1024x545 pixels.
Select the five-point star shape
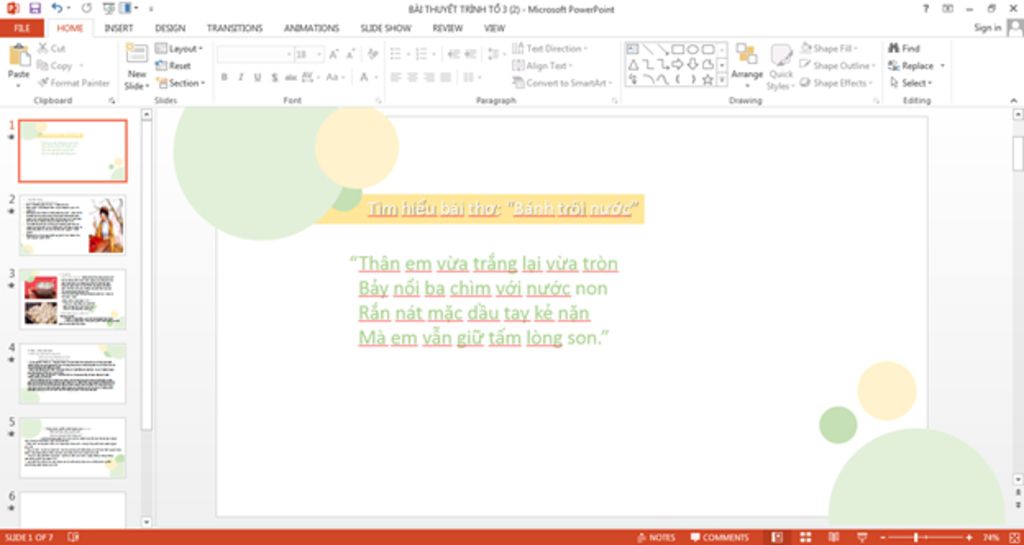(707, 80)
